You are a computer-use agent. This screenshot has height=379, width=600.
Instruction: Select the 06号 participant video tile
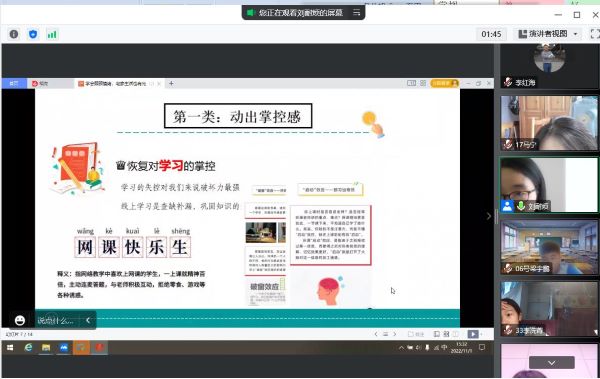click(549, 247)
